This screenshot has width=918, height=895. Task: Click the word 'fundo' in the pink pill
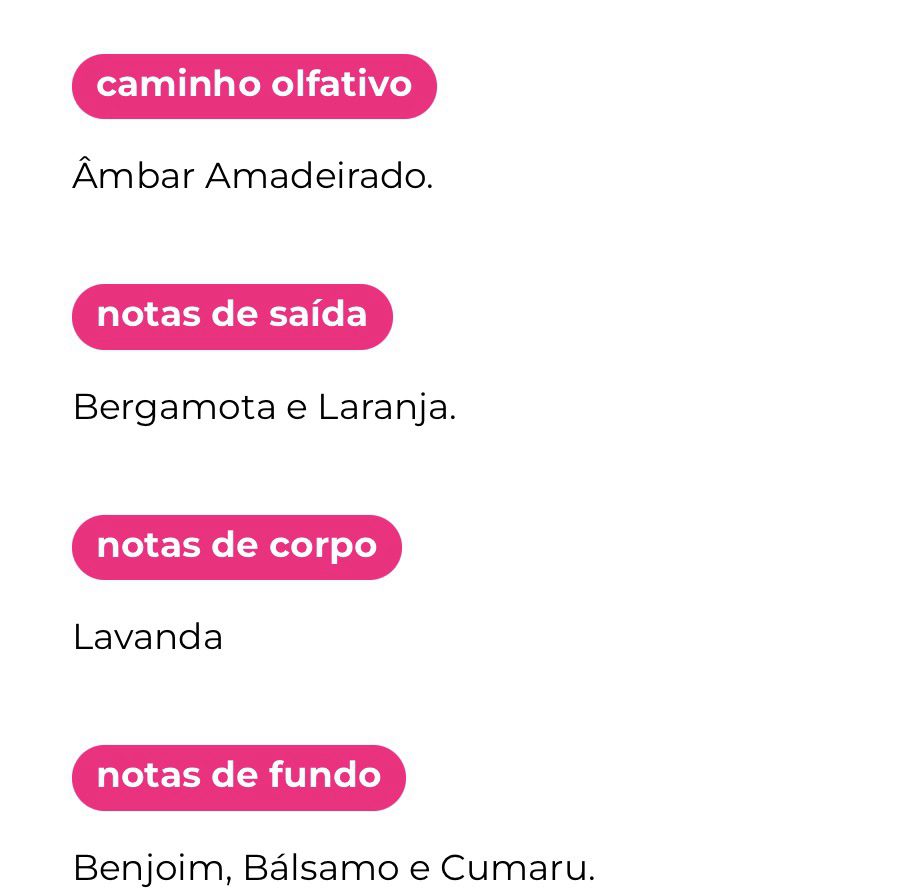329,777
